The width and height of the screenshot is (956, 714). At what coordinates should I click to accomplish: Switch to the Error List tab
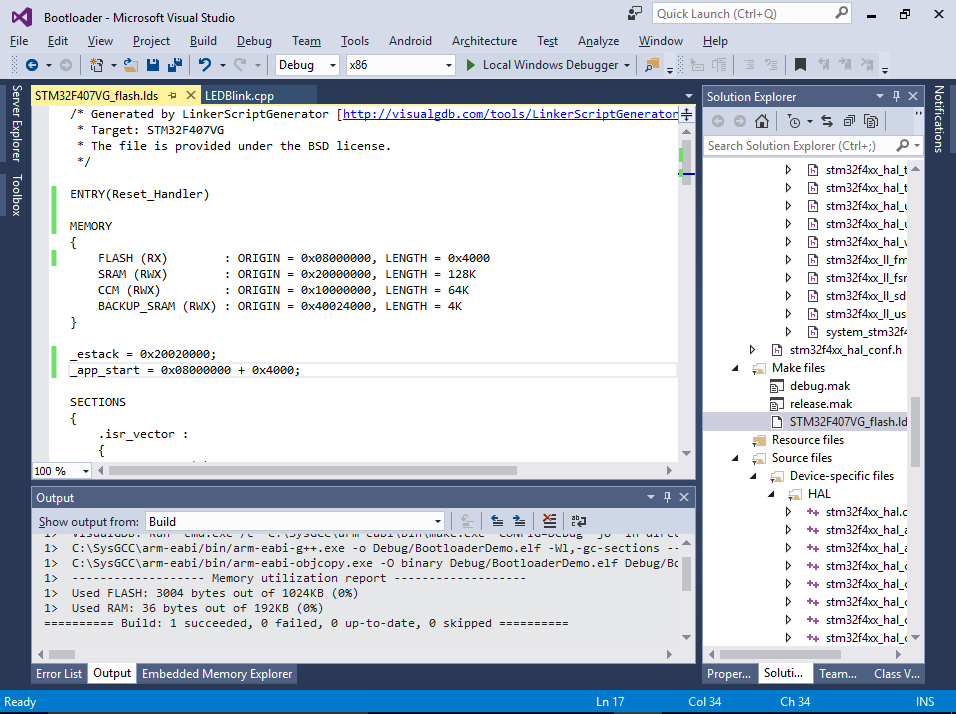click(59, 674)
